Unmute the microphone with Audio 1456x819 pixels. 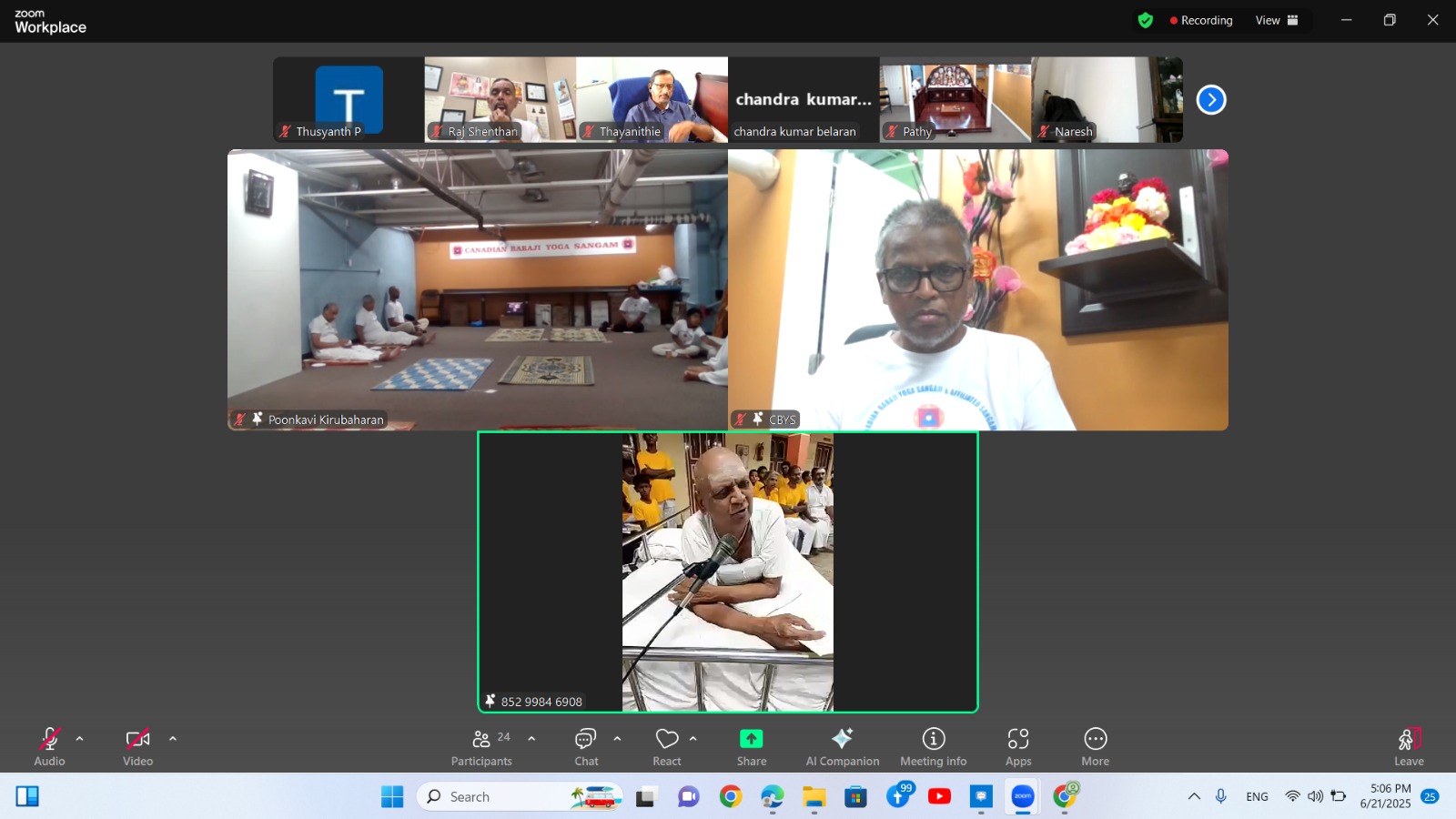49,746
